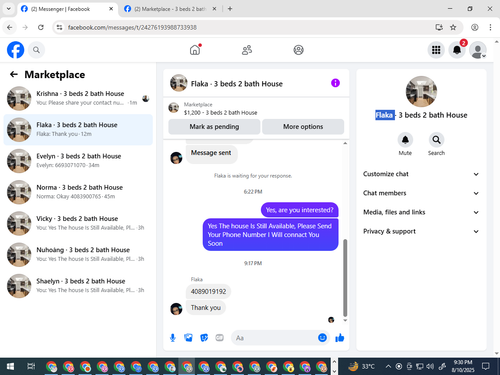
Task: Expand the Customize chat section
Action: pyautogui.click(x=421, y=174)
